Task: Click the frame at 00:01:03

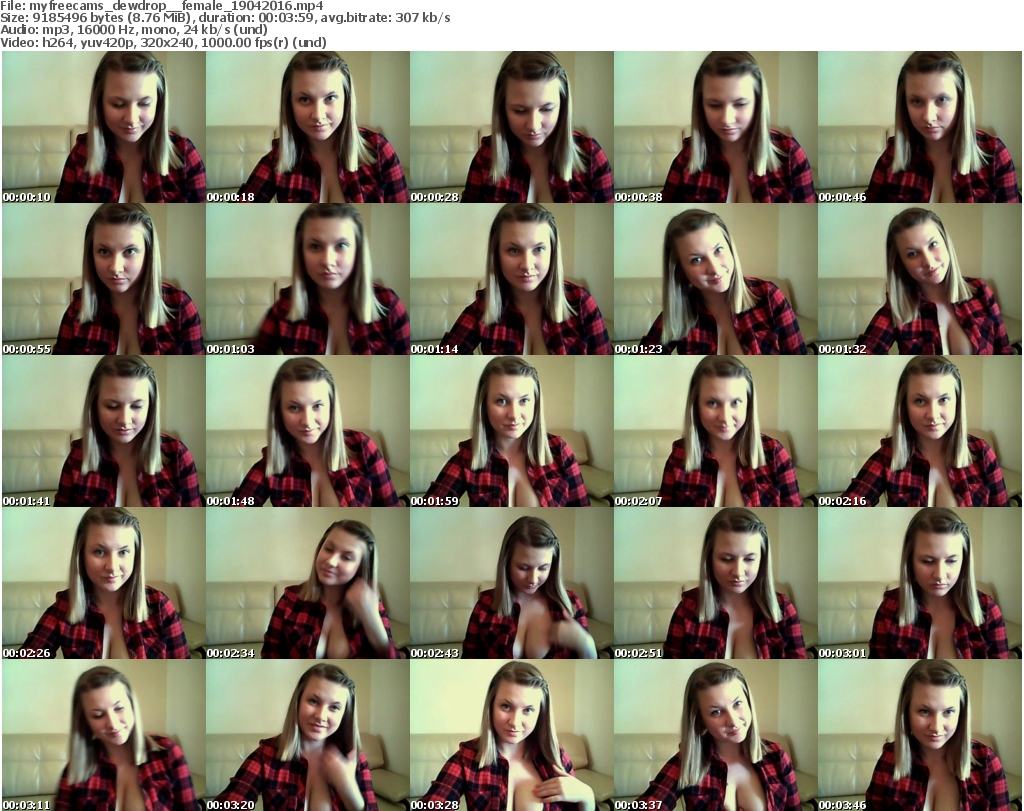Action: point(308,279)
